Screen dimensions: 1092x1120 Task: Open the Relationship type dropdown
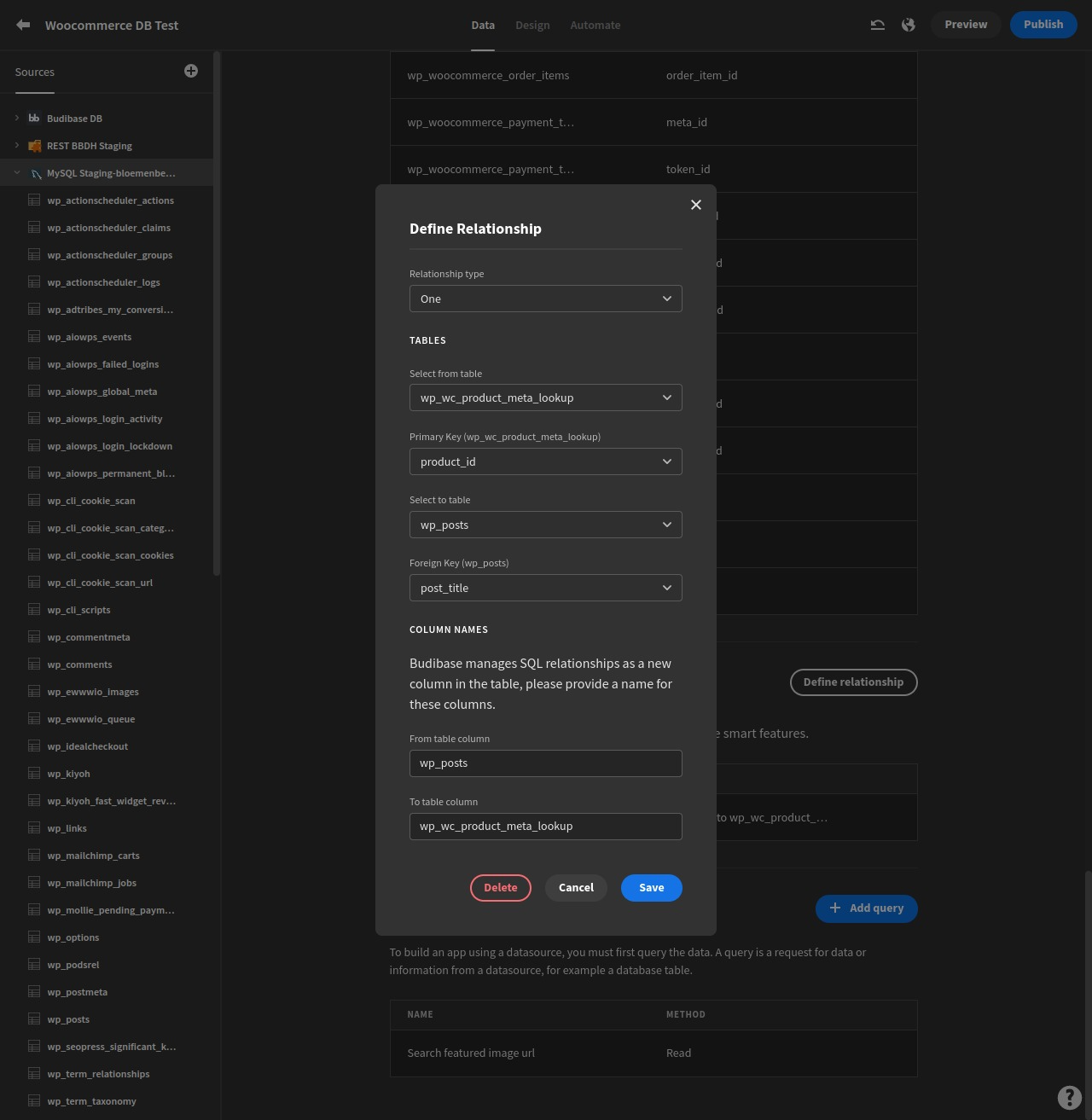coord(545,299)
